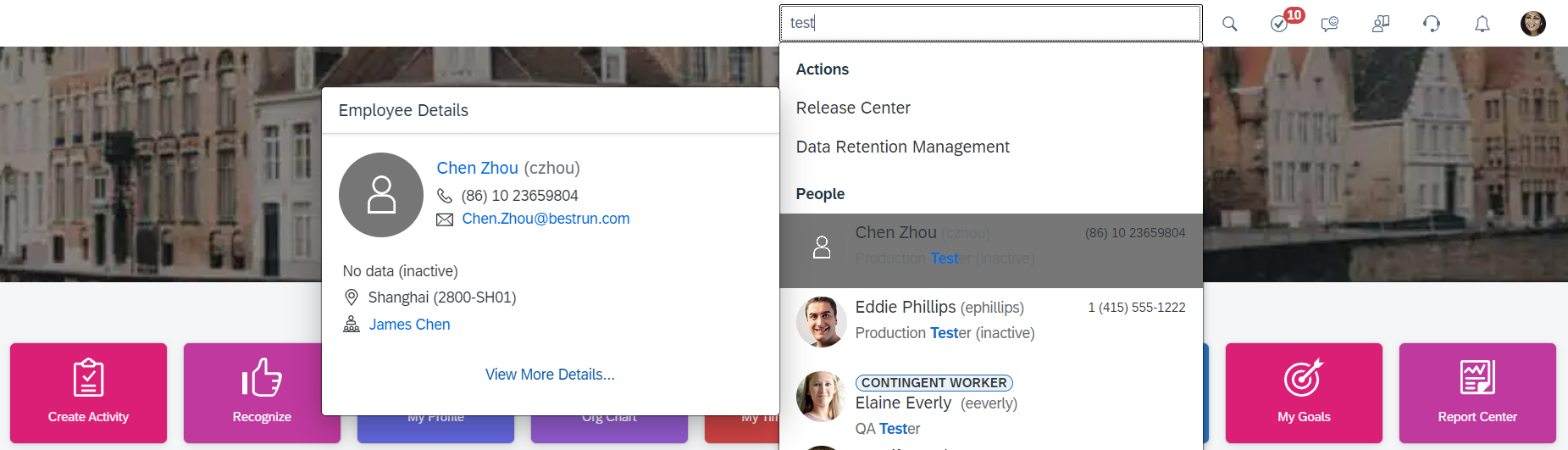Open the presentations icon in the header
Viewport: 1568px width, 450px height.
pyautogui.click(x=1381, y=24)
